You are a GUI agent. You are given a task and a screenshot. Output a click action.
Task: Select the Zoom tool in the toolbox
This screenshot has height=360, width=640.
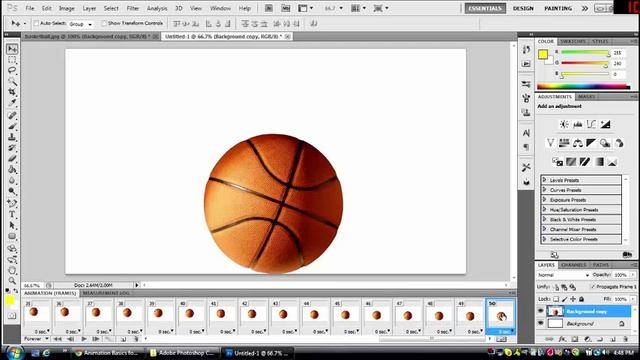12,281
